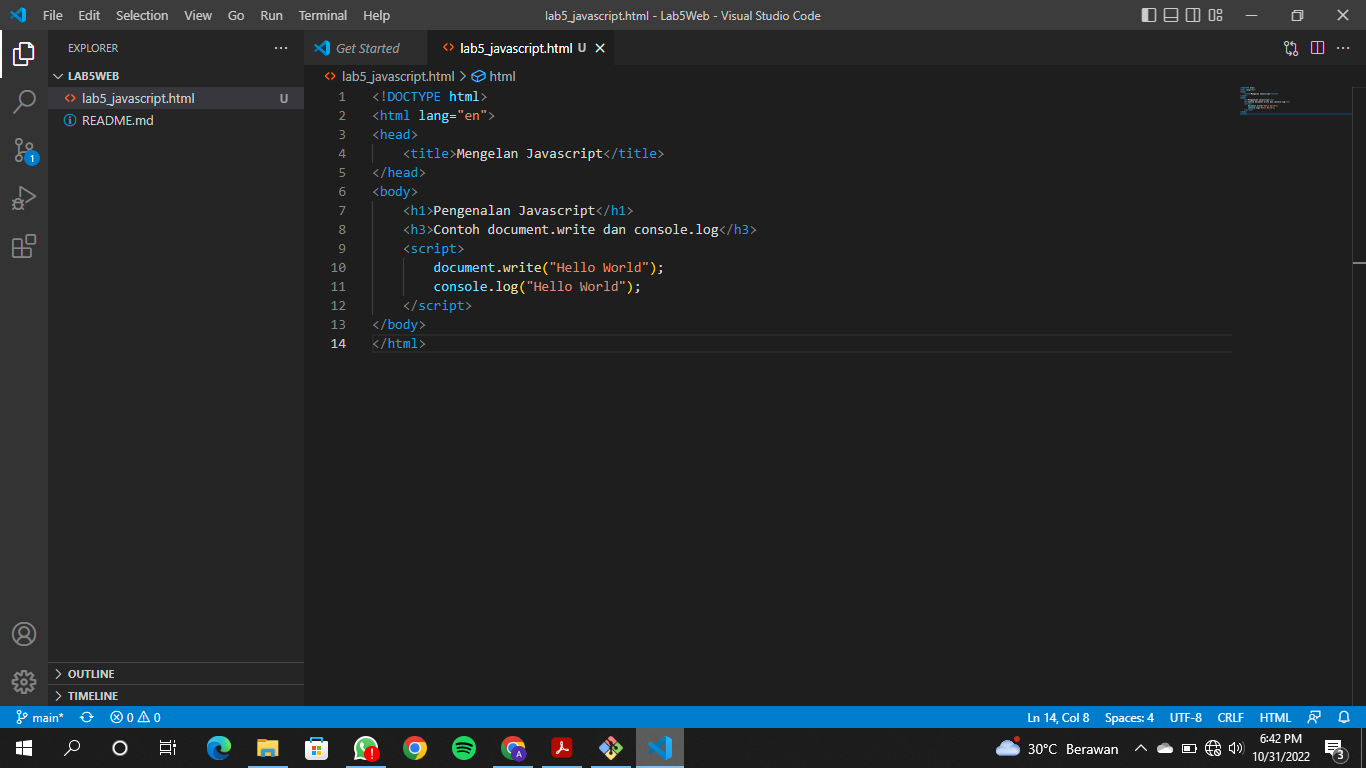Open the Terminal menu
1366x768 pixels.
[323, 15]
